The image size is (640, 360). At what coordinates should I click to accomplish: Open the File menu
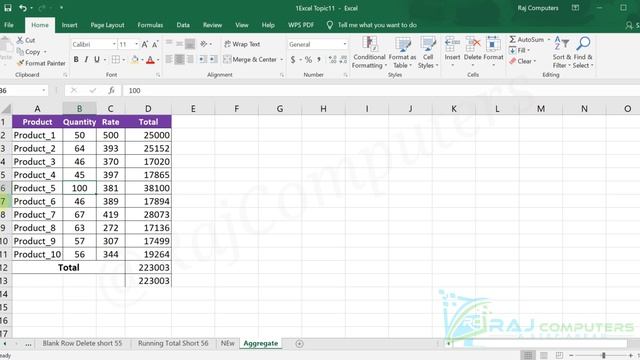[9, 25]
